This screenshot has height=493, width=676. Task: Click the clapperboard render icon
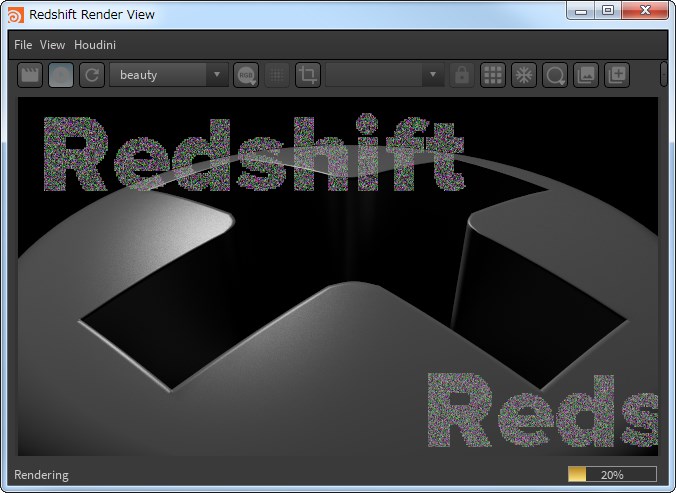point(30,75)
